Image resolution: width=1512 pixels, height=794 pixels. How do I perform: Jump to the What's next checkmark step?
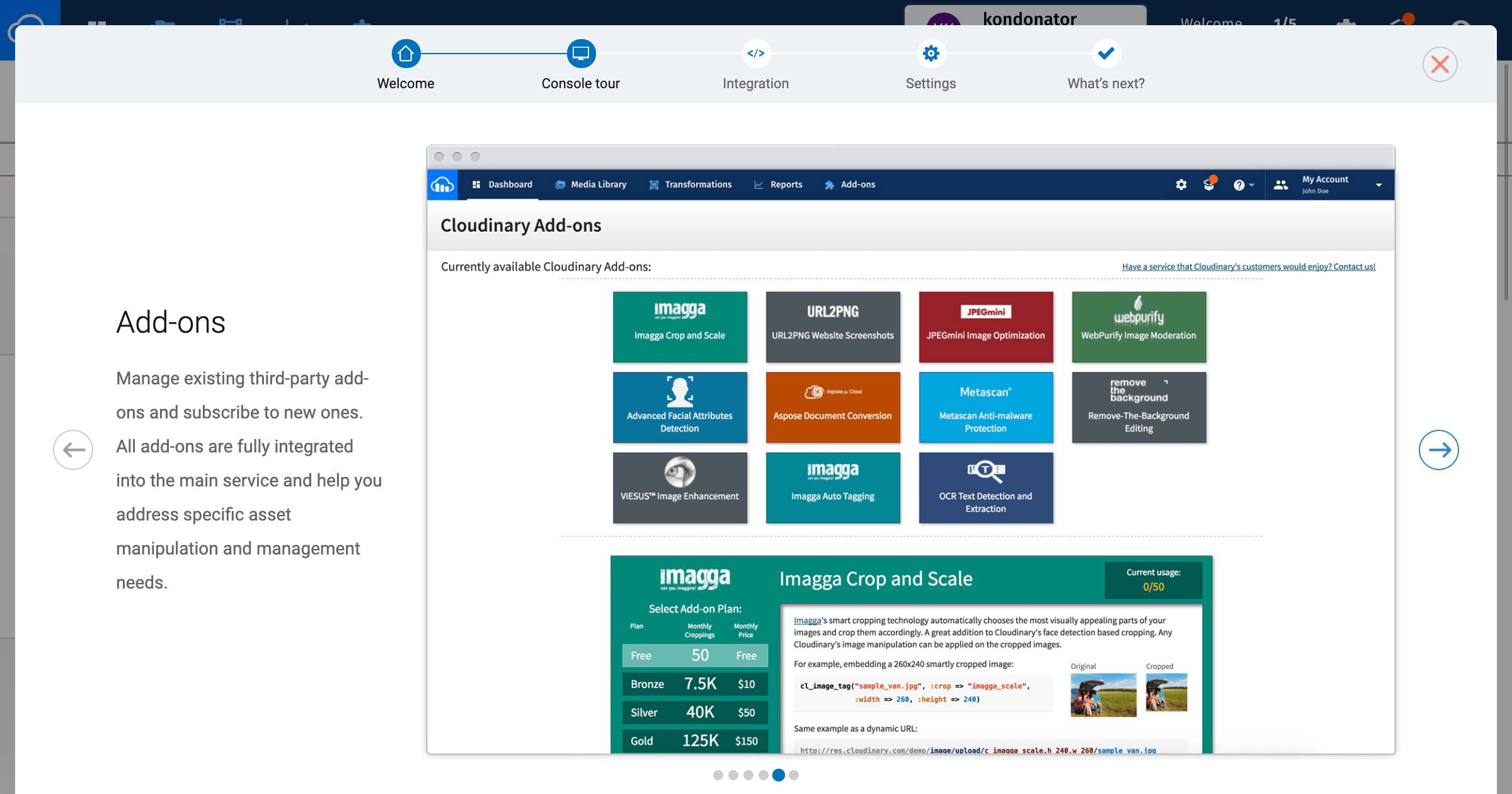(1106, 54)
